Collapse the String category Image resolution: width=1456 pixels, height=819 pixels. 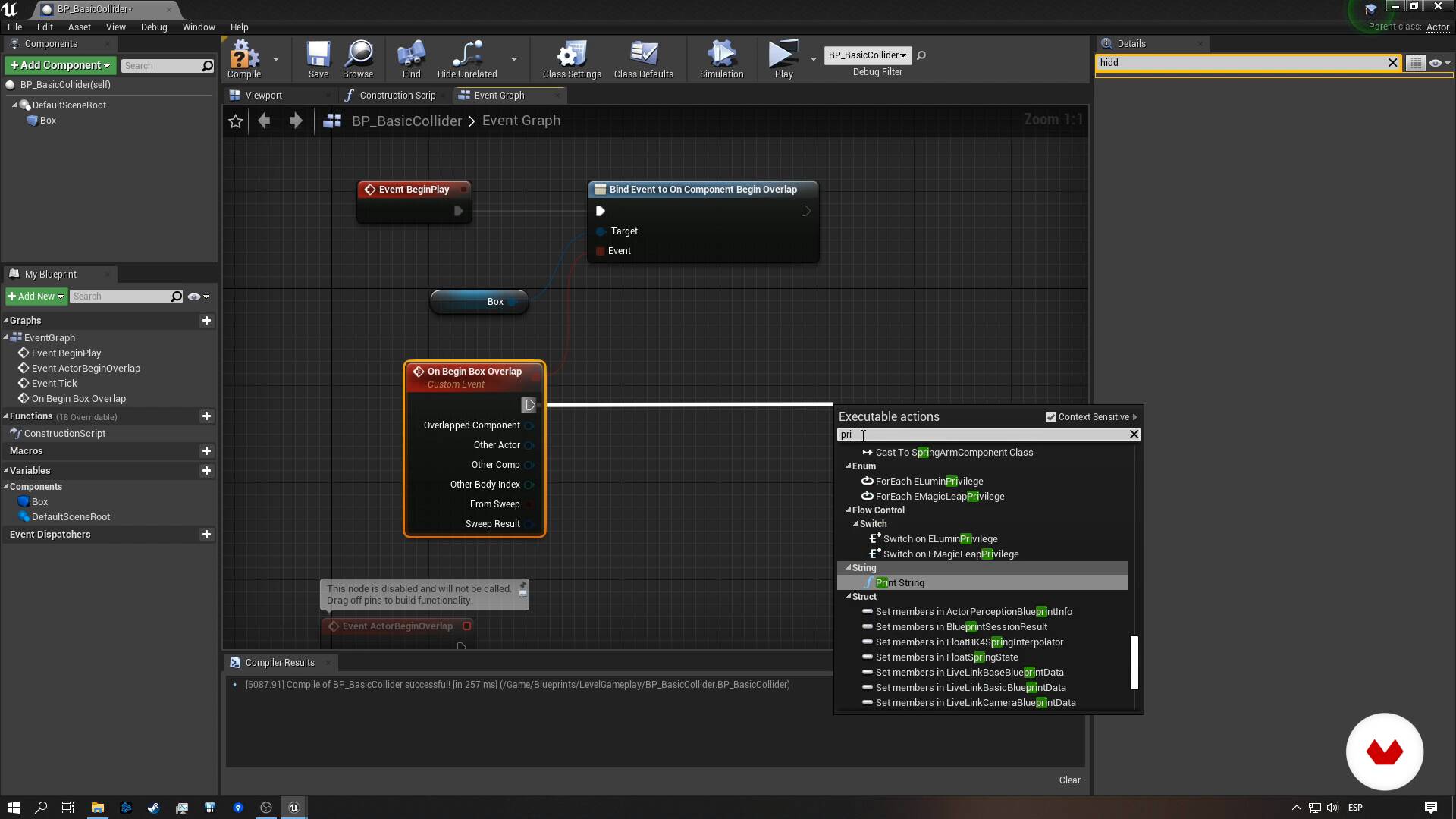(x=848, y=568)
